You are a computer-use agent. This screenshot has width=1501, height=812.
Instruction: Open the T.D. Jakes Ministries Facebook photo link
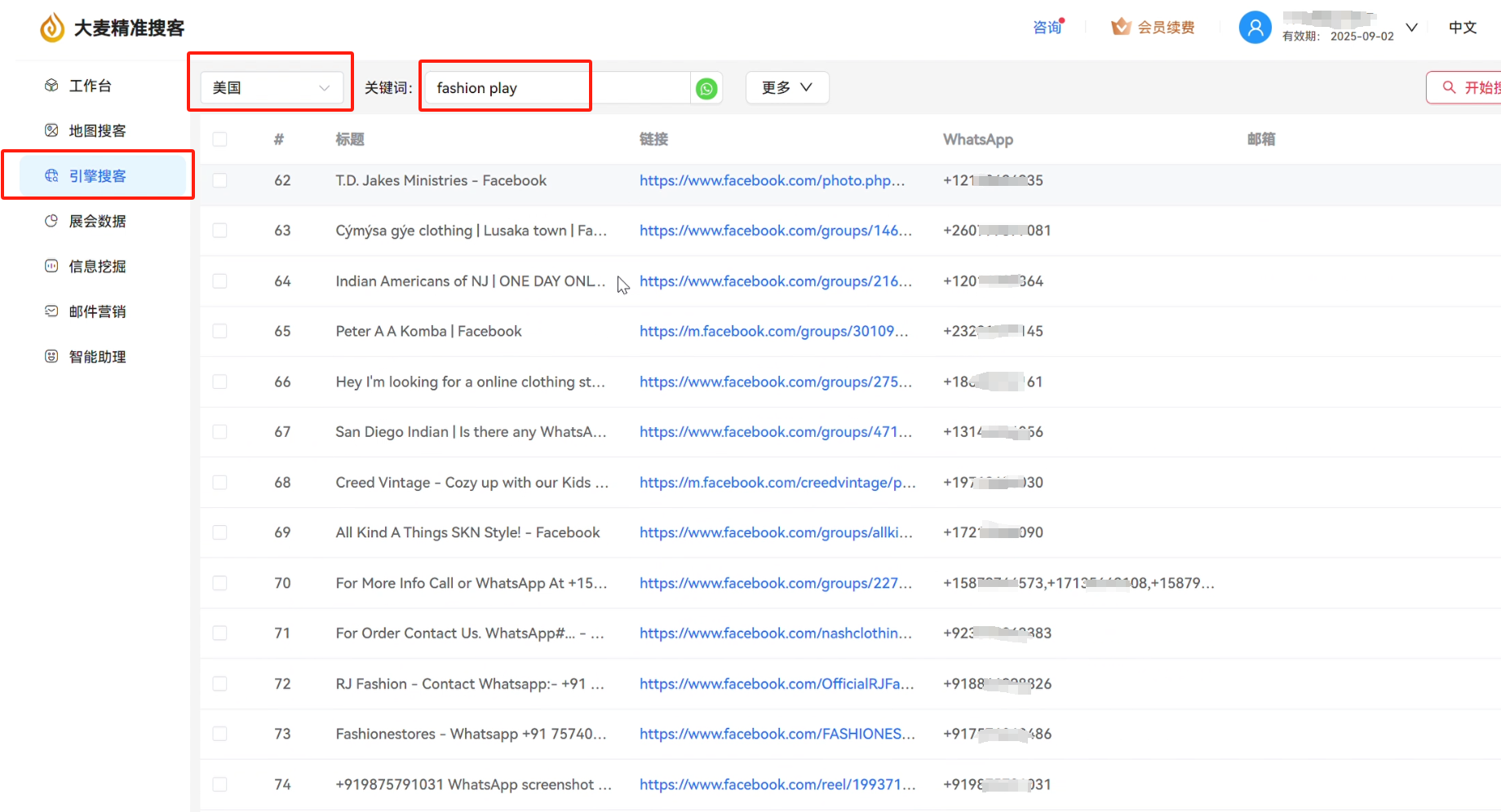click(772, 180)
